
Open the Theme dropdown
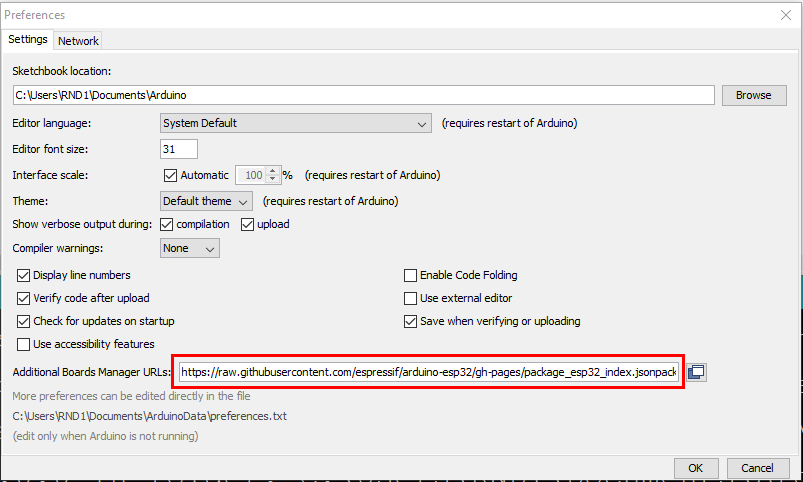coord(206,200)
